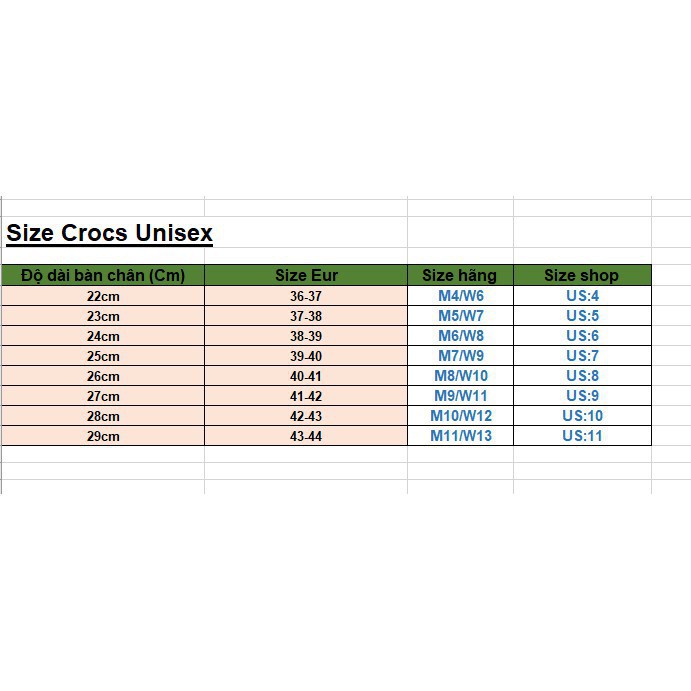Image resolution: width=691 pixels, height=691 pixels.
Task: Select the 'Size hãng' header cell
Action: [x=460, y=275]
